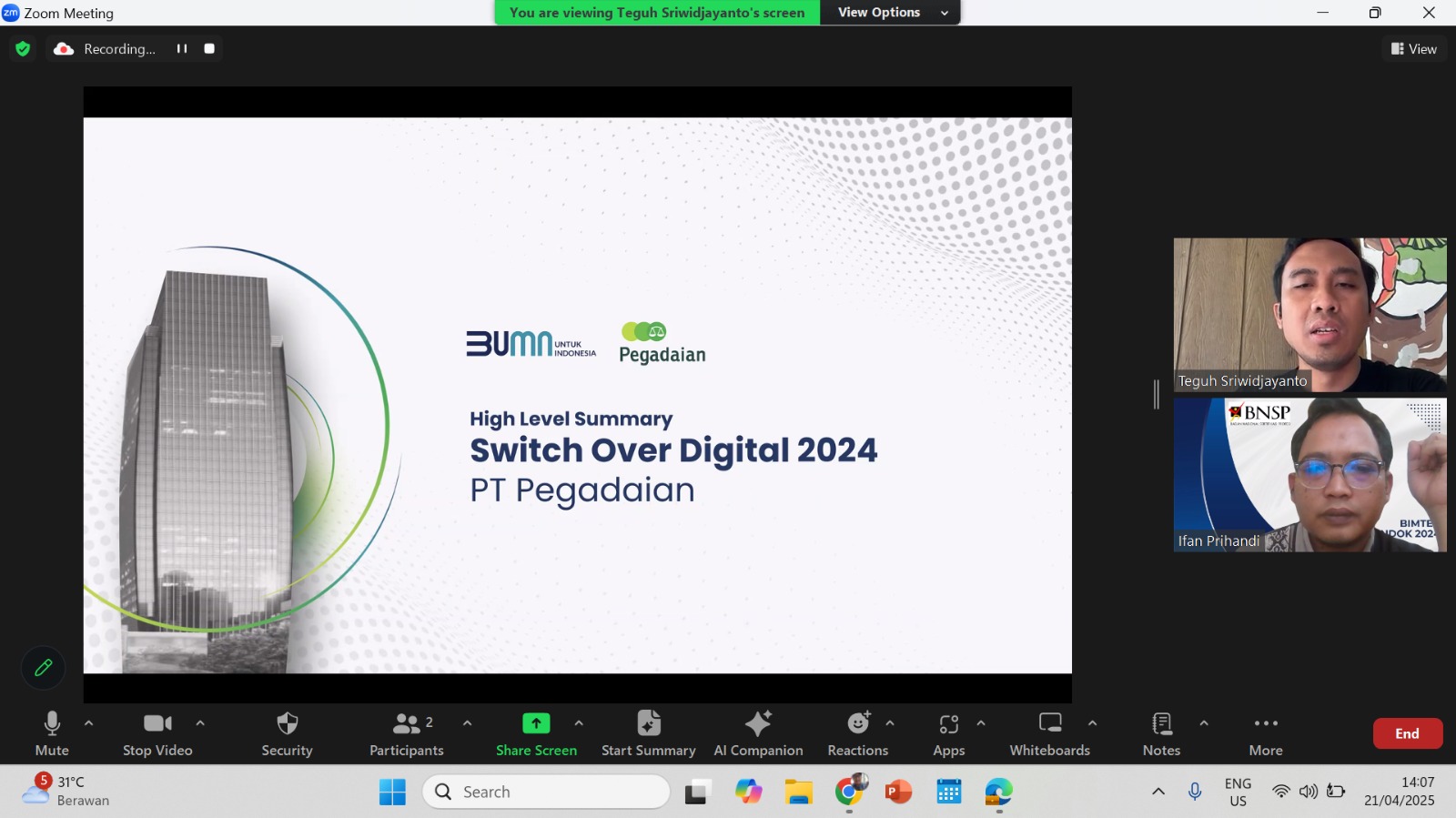Open View Options dropdown
The image size is (1456, 818).
pyautogui.click(x=892, y=13)
